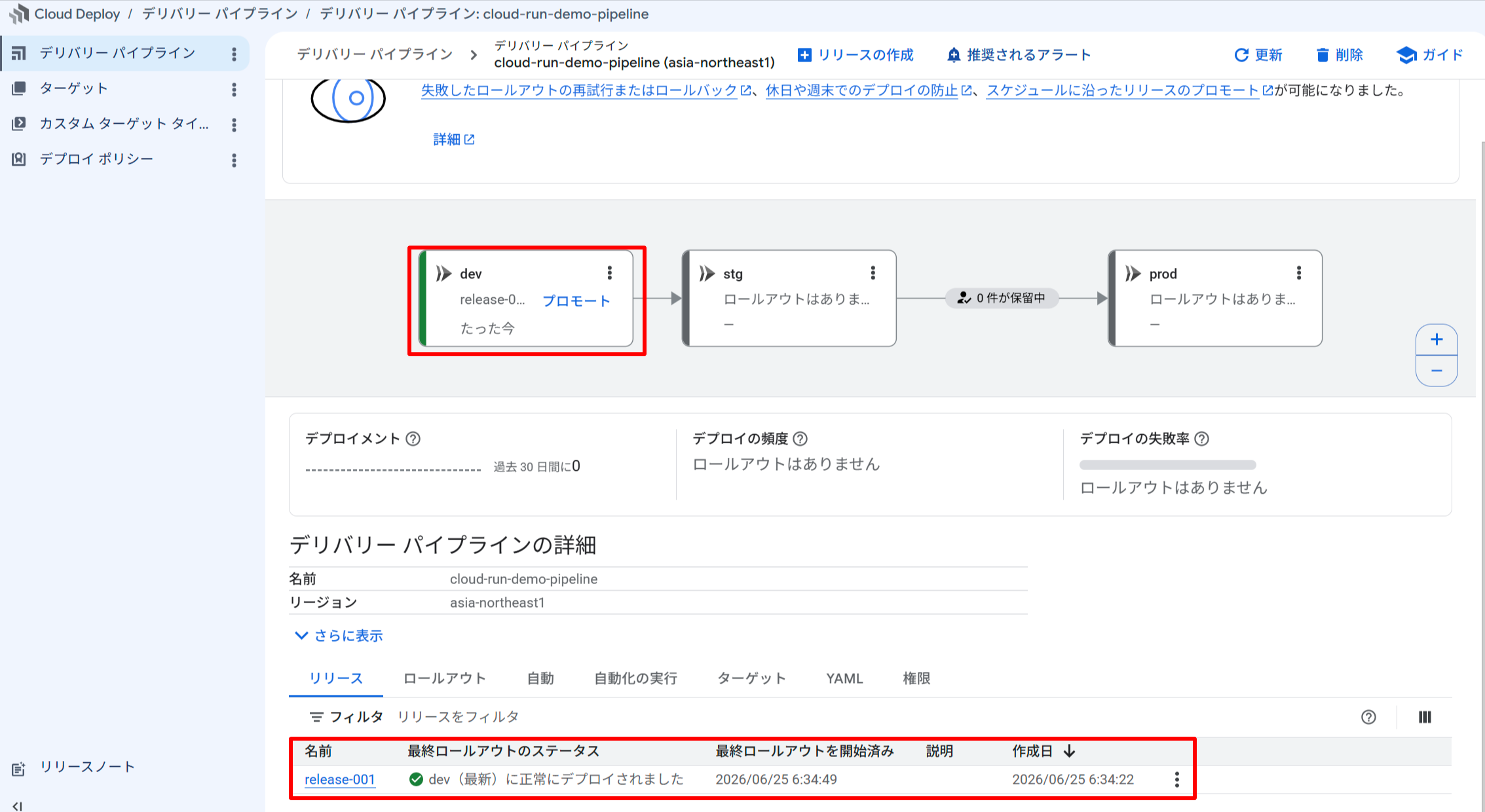Go back via デリバリー パイプライン breadcrumb in header
Screen dimensions: 1485x812
coord(375,54)
